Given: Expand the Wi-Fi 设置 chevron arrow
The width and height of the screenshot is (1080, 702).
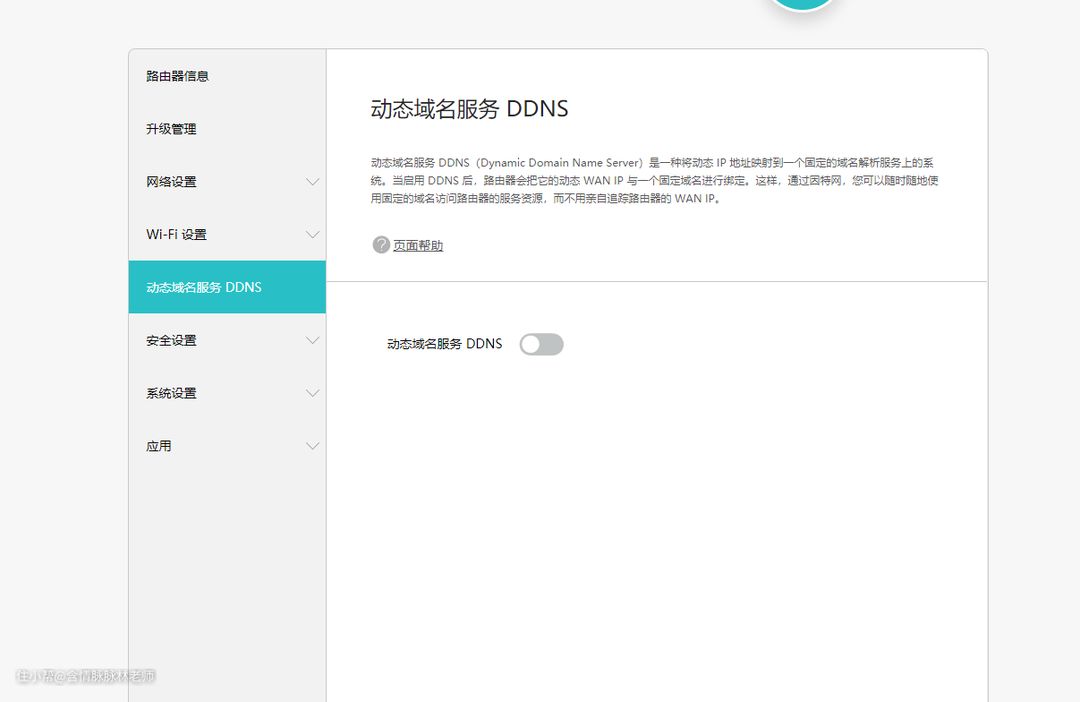Looking at the screenshot, I should 312,235.
